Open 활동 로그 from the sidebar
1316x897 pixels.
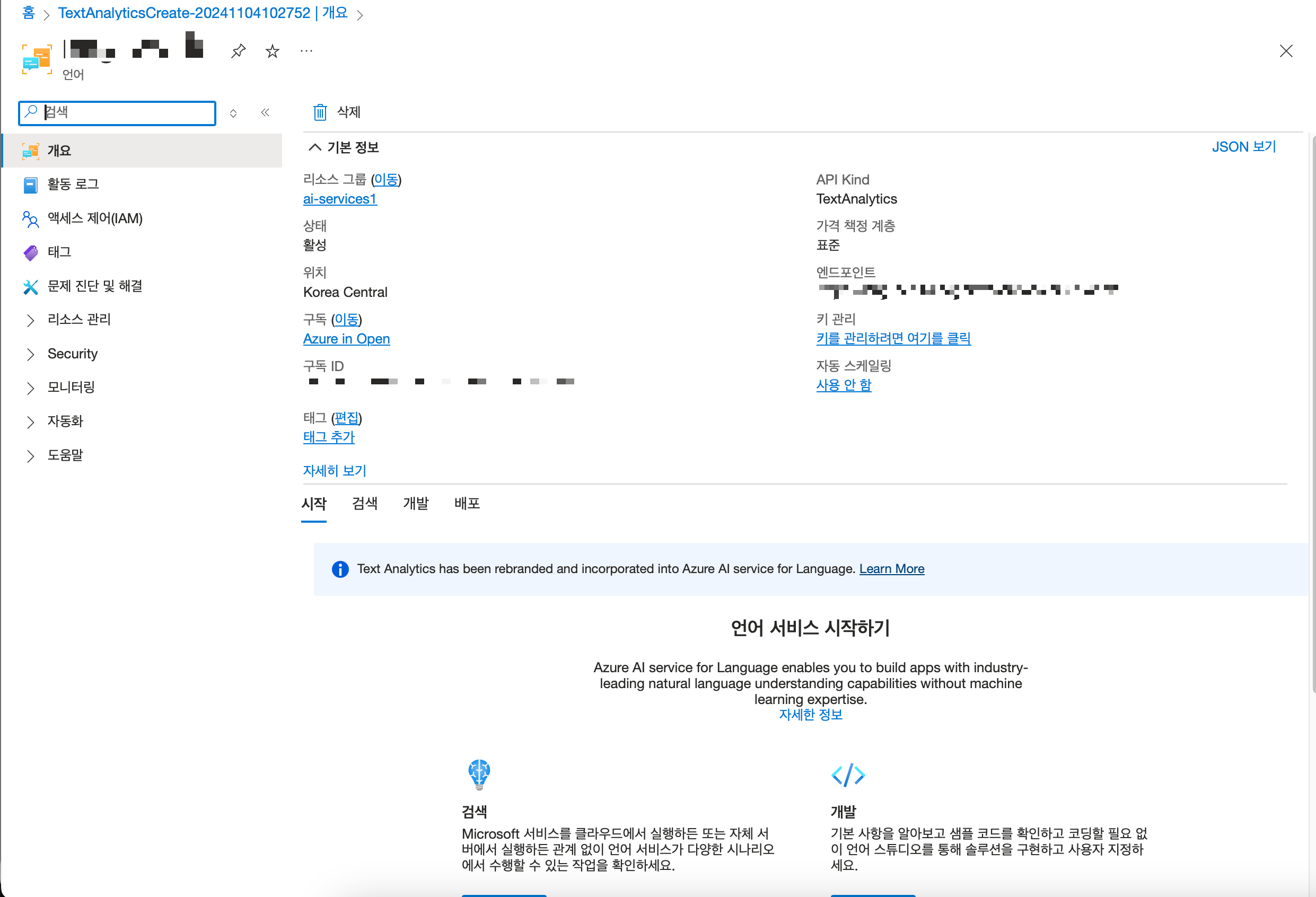73,184
